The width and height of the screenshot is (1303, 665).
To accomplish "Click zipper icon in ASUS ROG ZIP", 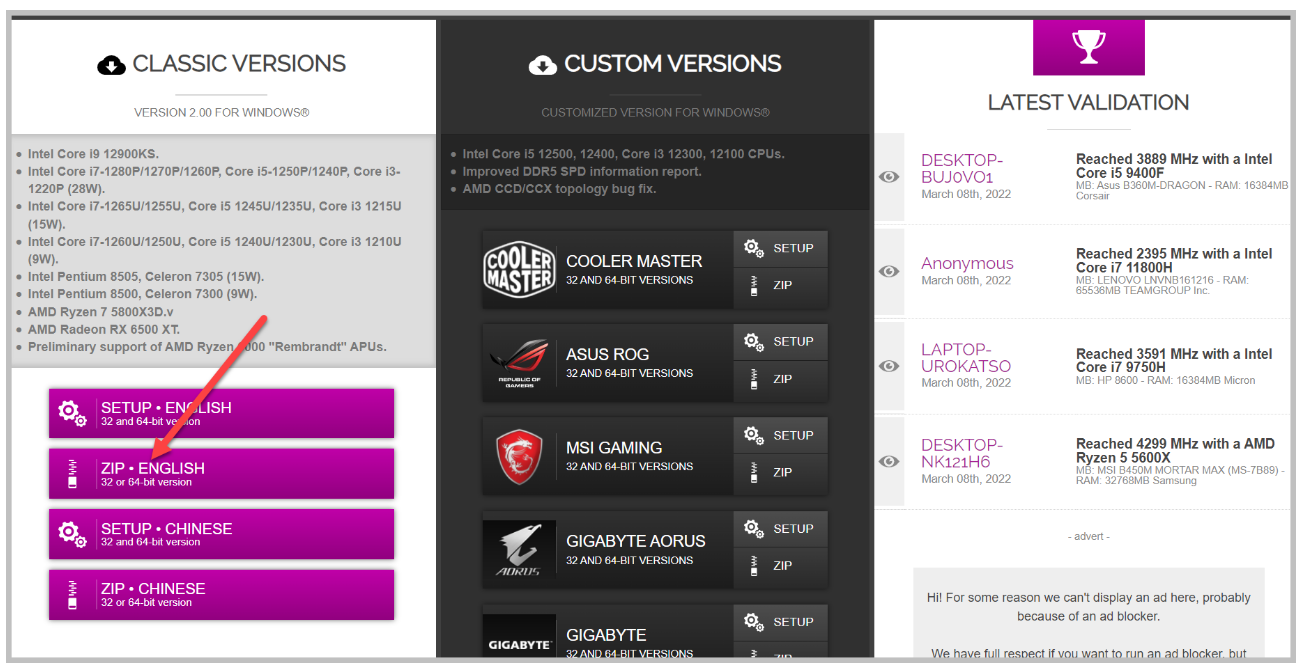I will click(753, 379).
